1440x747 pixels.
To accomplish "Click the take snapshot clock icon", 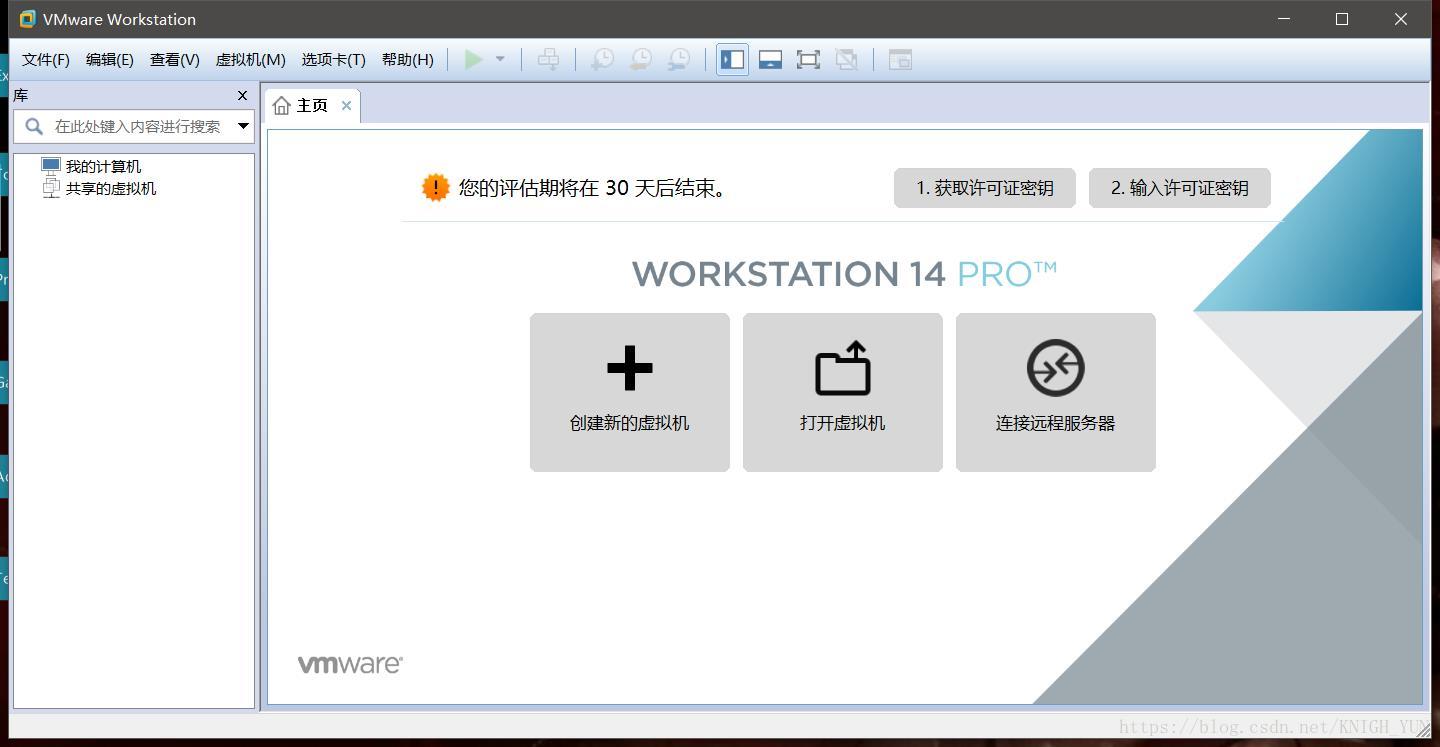I will click(x=602, y=60).
